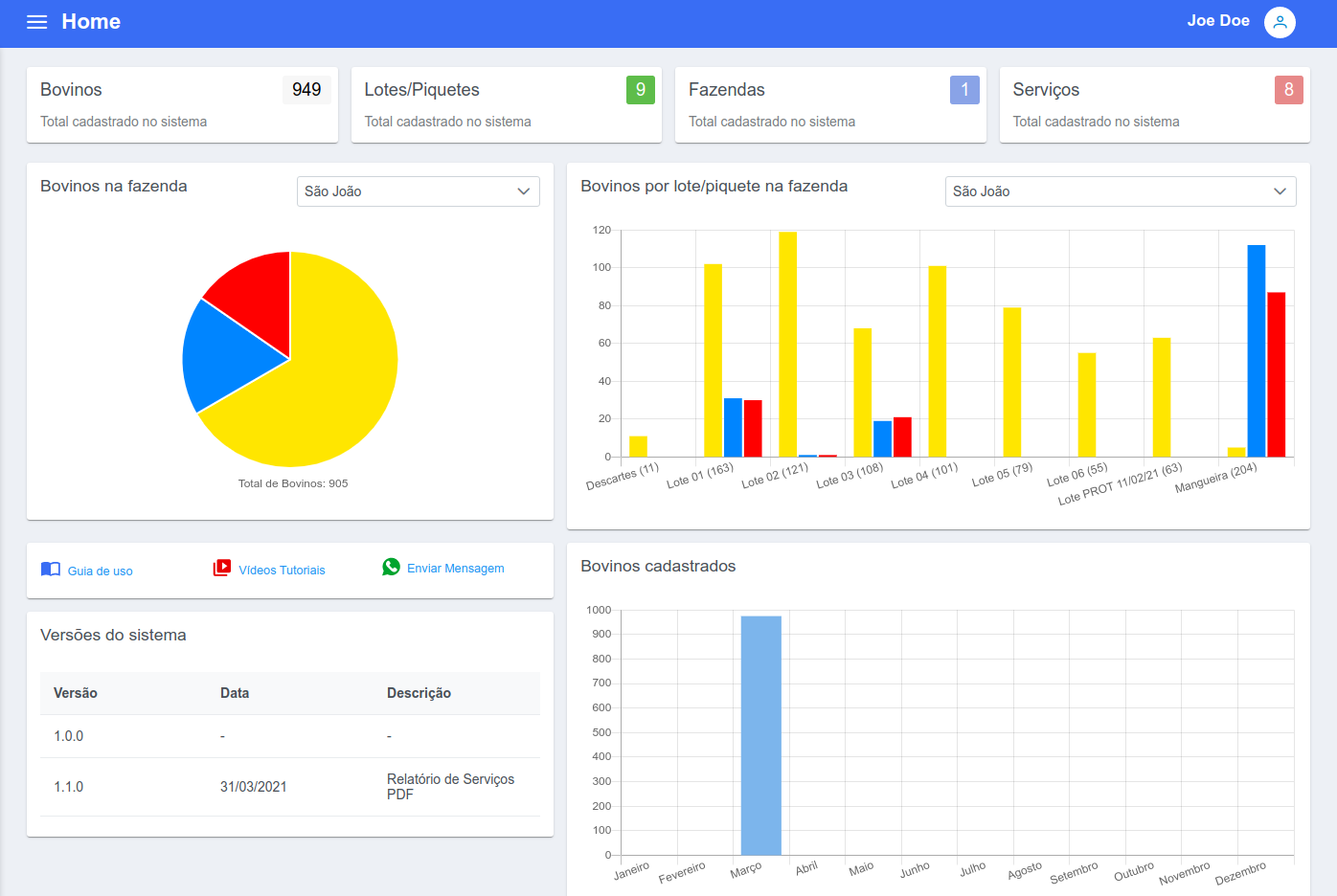Open the Bovinos na fazenda farm dropdown

(419, 191)
